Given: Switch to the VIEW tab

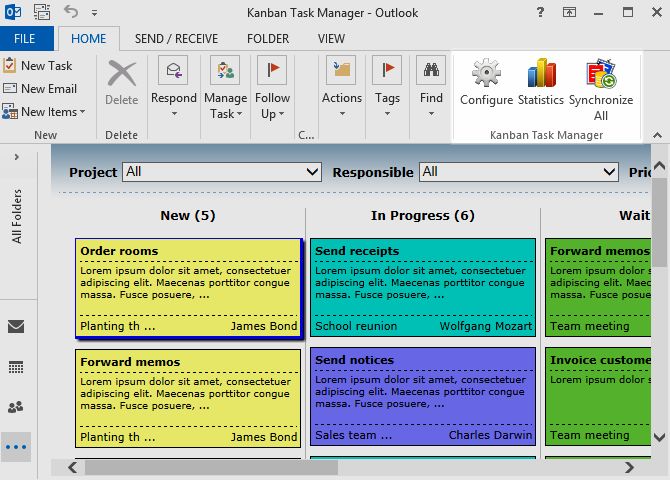Looking at the screenshot, I should 331,38.
